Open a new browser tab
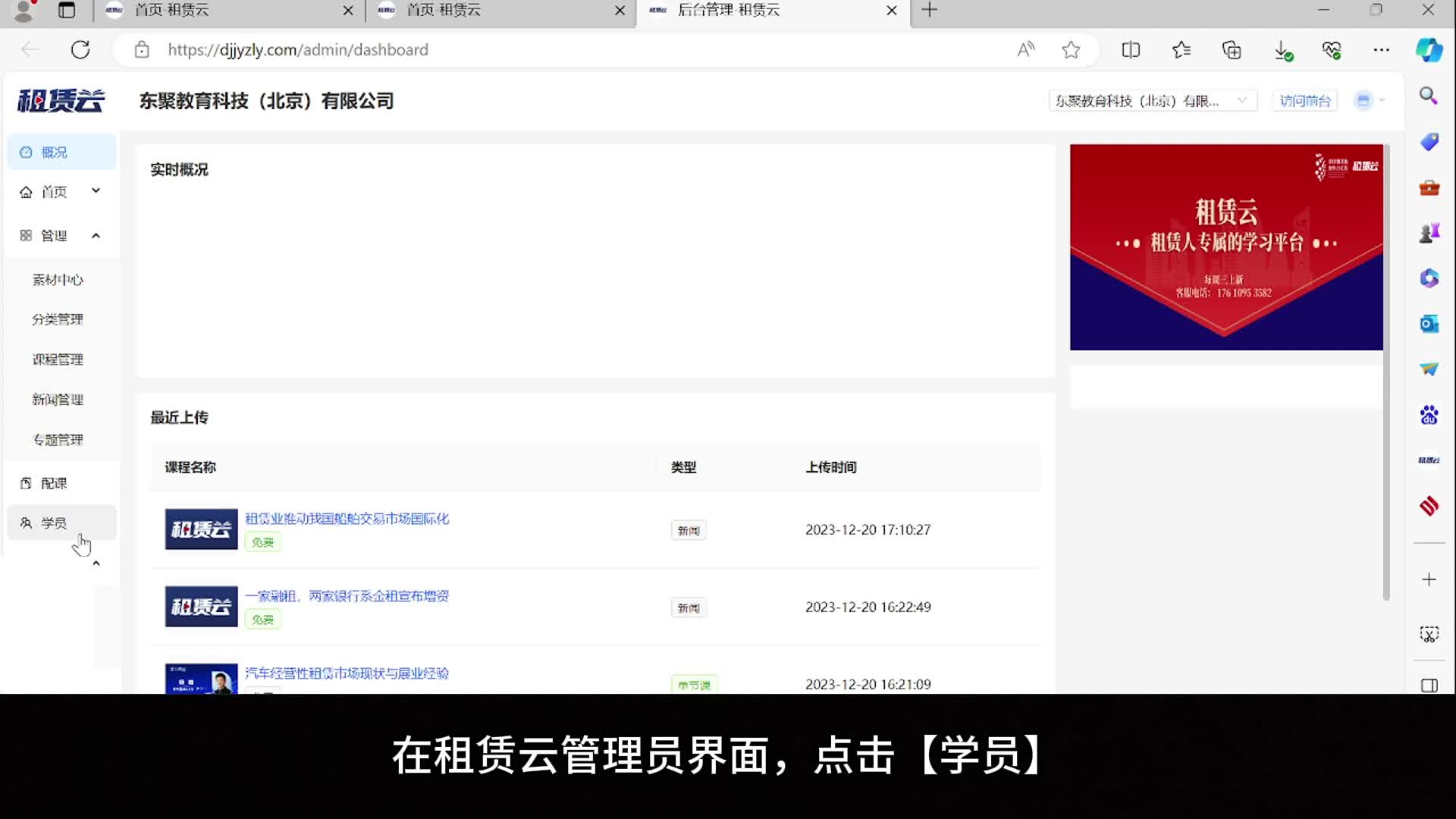1456x819 pixels. pos(930,10)
